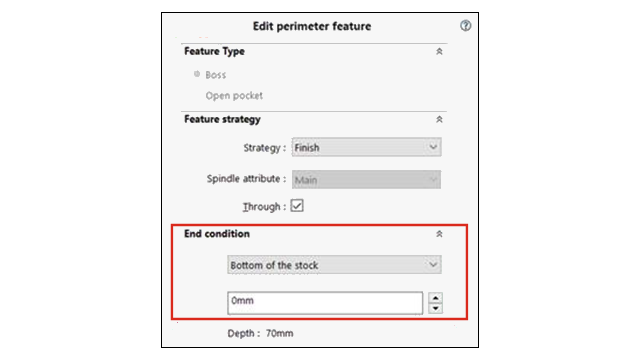640x360 pixels.
Task: Click the Feature Type section header
Action: (x=214, y=51)
